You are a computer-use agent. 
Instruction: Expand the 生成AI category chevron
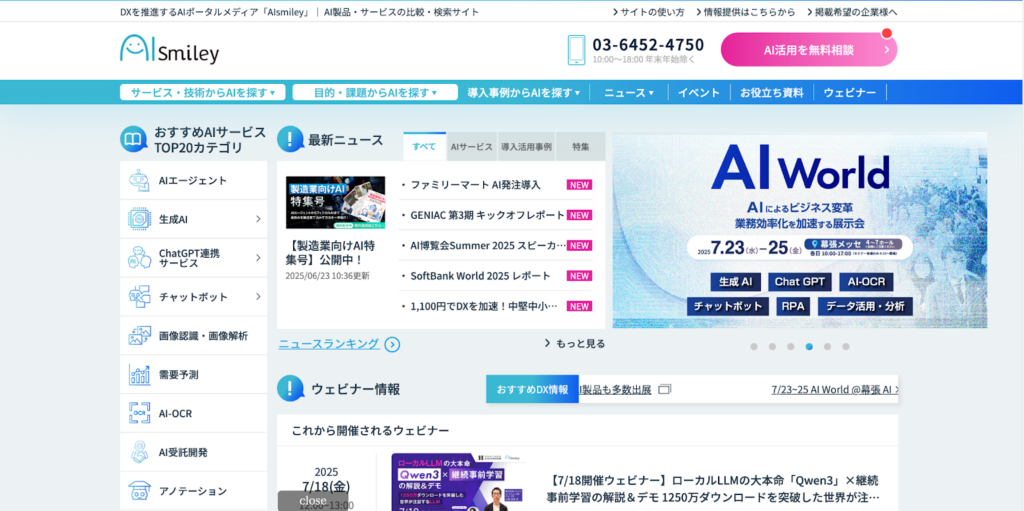pyautogui.click(x=258, y=220)
